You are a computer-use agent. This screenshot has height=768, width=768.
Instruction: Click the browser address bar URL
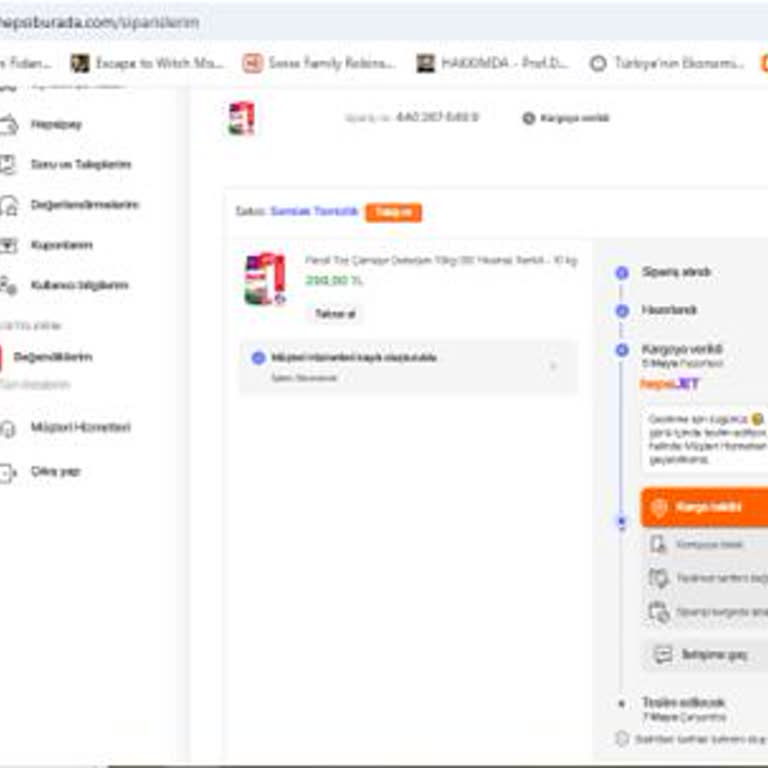click(x=99, y=23)
